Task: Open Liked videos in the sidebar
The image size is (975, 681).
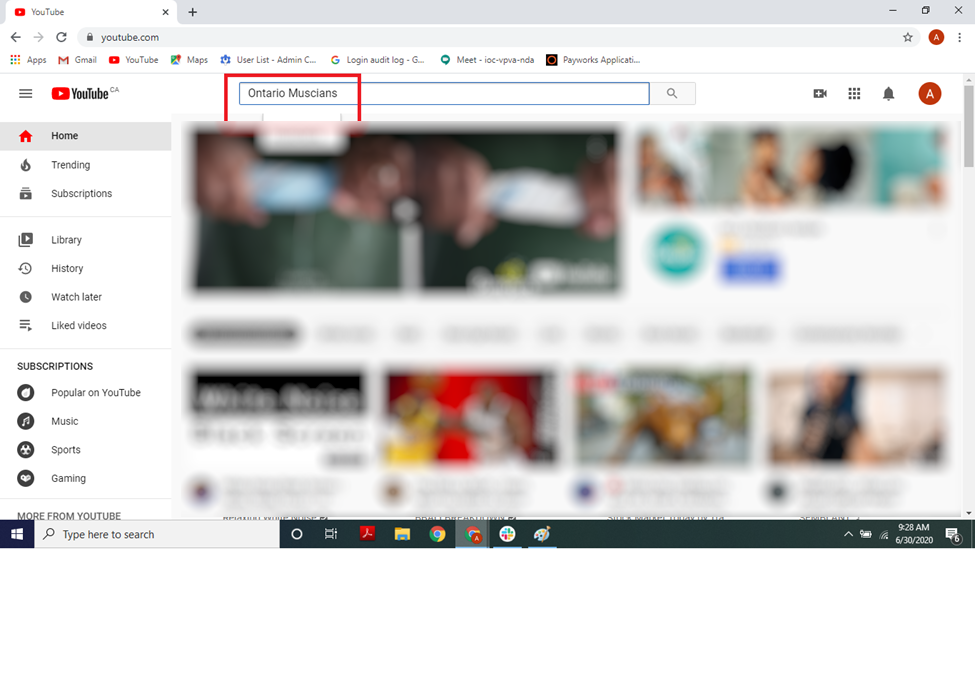Action: [x=86, y=325]
